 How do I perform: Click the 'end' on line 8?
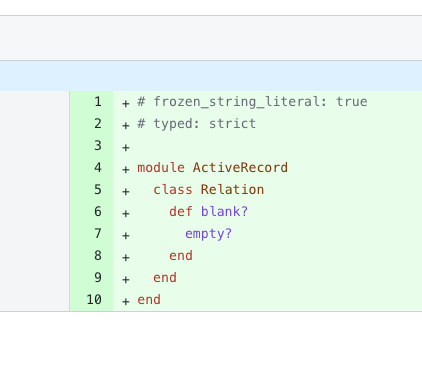(181, 256)
